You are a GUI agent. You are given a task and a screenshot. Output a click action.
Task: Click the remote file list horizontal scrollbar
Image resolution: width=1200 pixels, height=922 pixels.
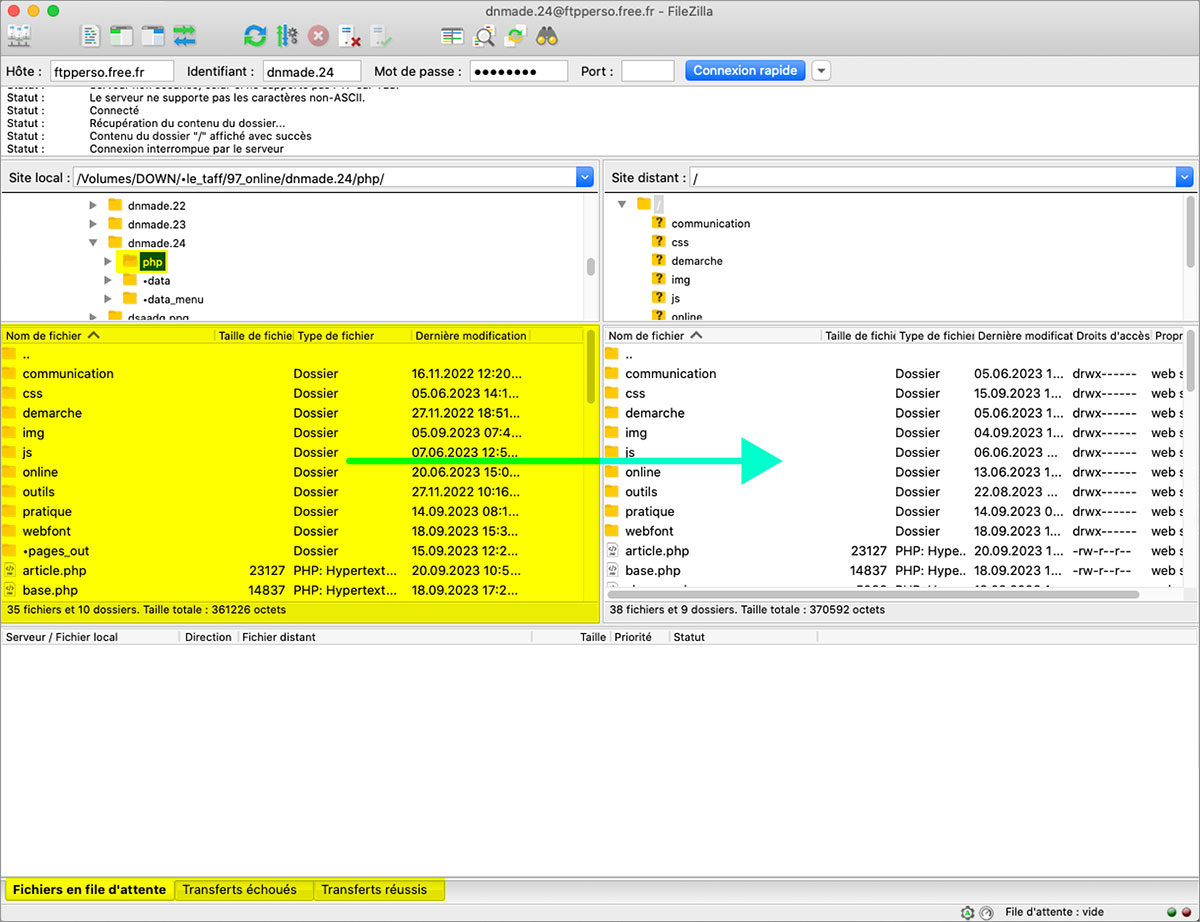pos(872,594)
